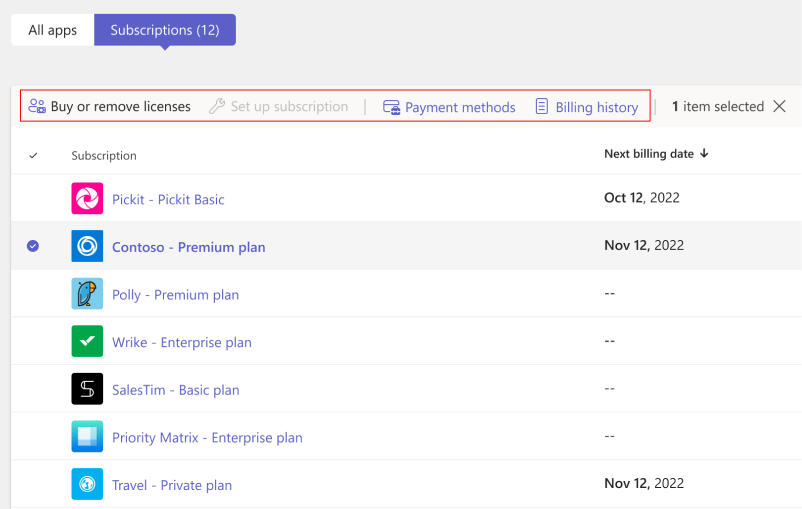Click the Polly parrot icon
The width and height of the screenshot is (802, 509).
(87, 294)
